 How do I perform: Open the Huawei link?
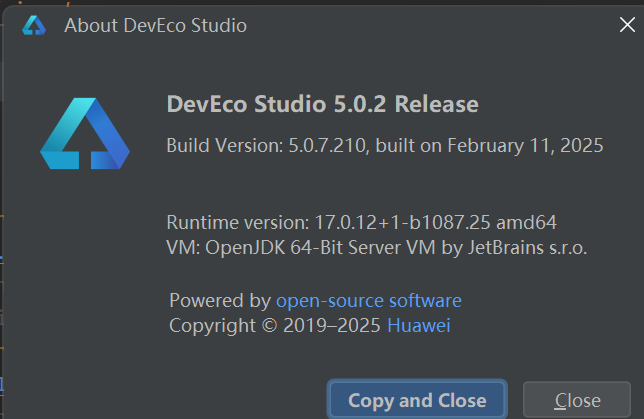pyautogui.click(x=419, y=326)
